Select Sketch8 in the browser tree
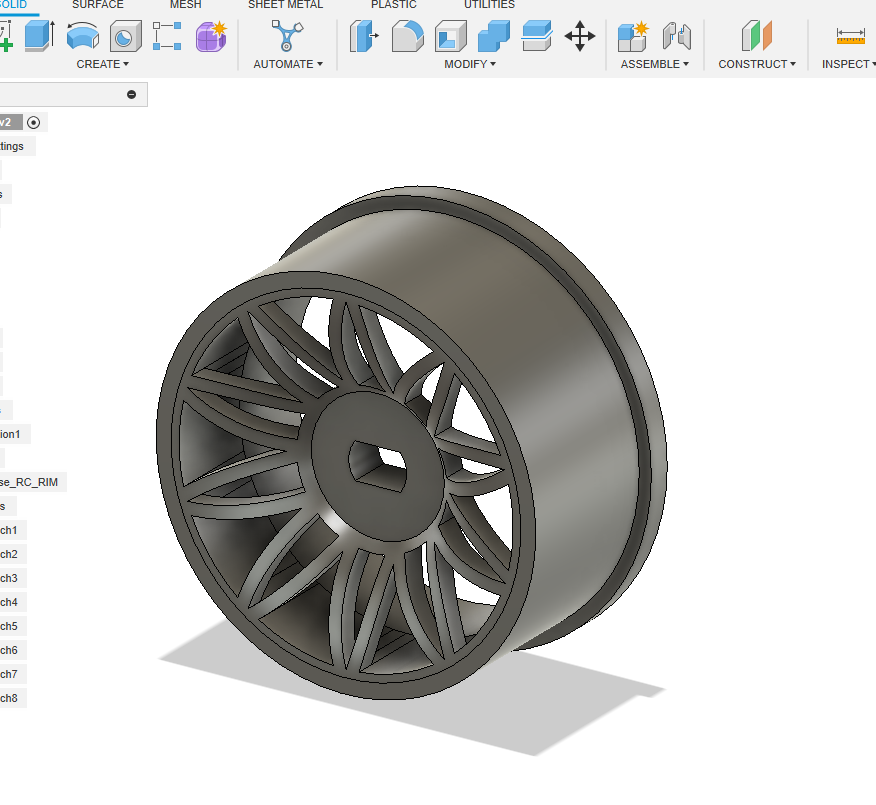Screen dimensions: 876x805 pos(10,698)
